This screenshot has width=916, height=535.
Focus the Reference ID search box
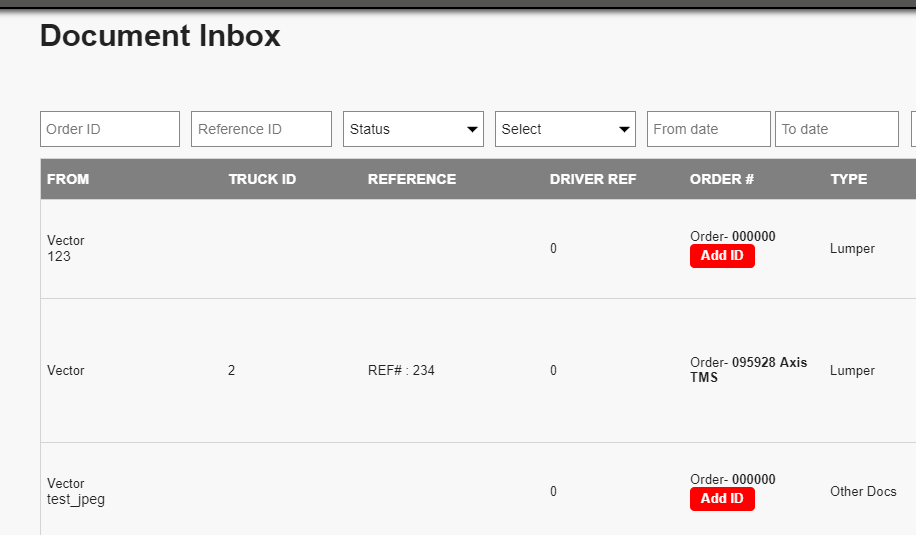click(x=261, y=129)
